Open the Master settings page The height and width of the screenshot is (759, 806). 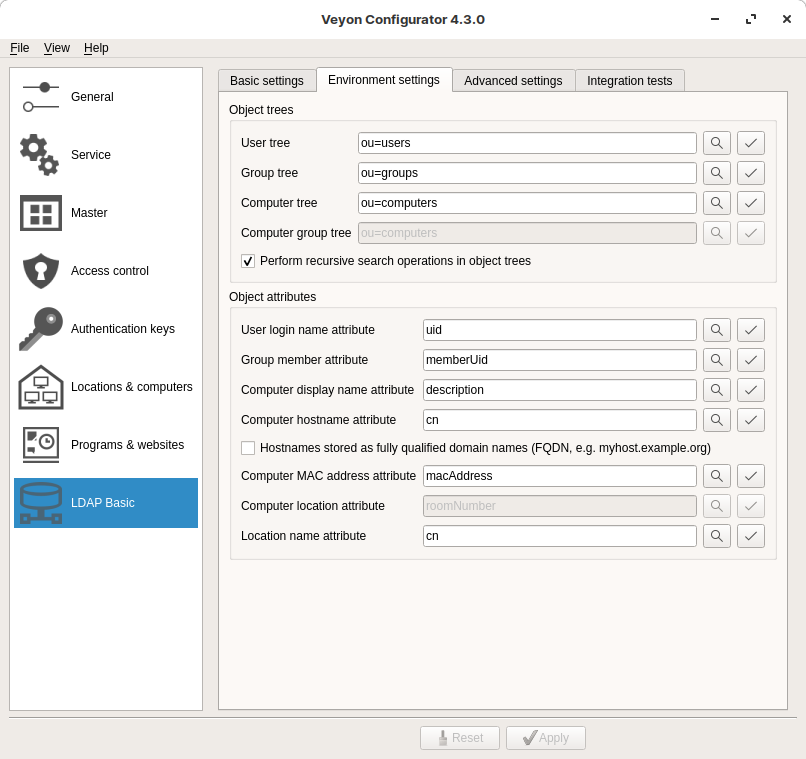[106, 213]
